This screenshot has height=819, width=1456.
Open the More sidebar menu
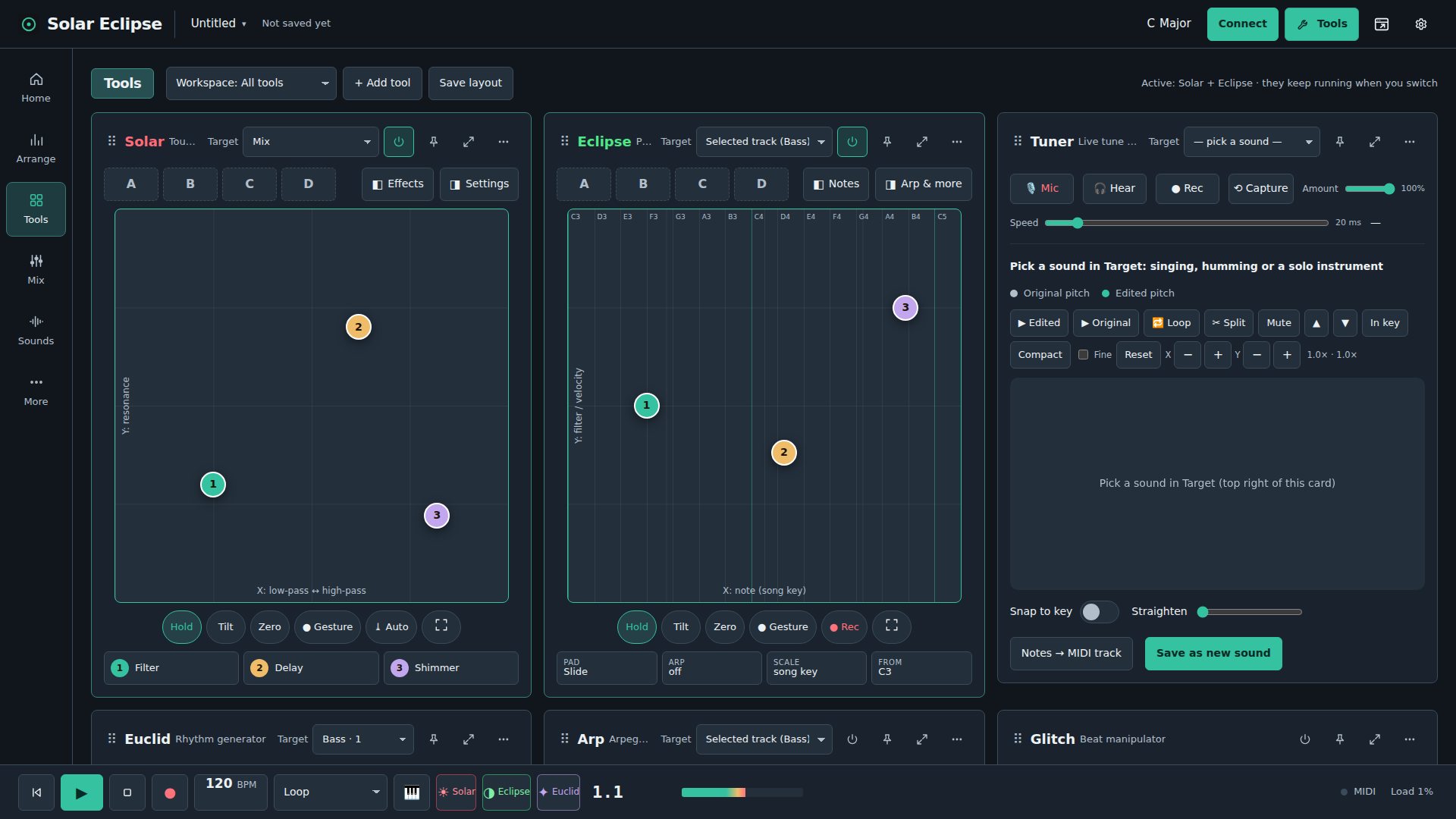click(x=36, y=391)
